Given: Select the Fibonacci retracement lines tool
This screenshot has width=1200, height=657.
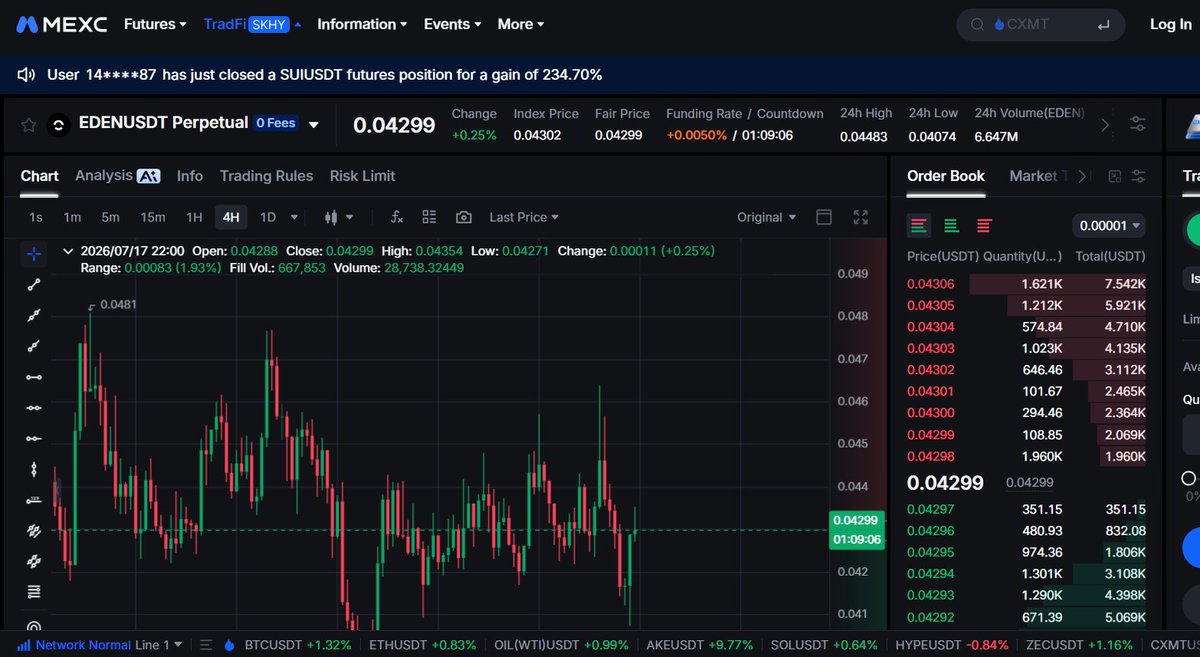Looking at the screenshot, I should click(x=34, y=592).
